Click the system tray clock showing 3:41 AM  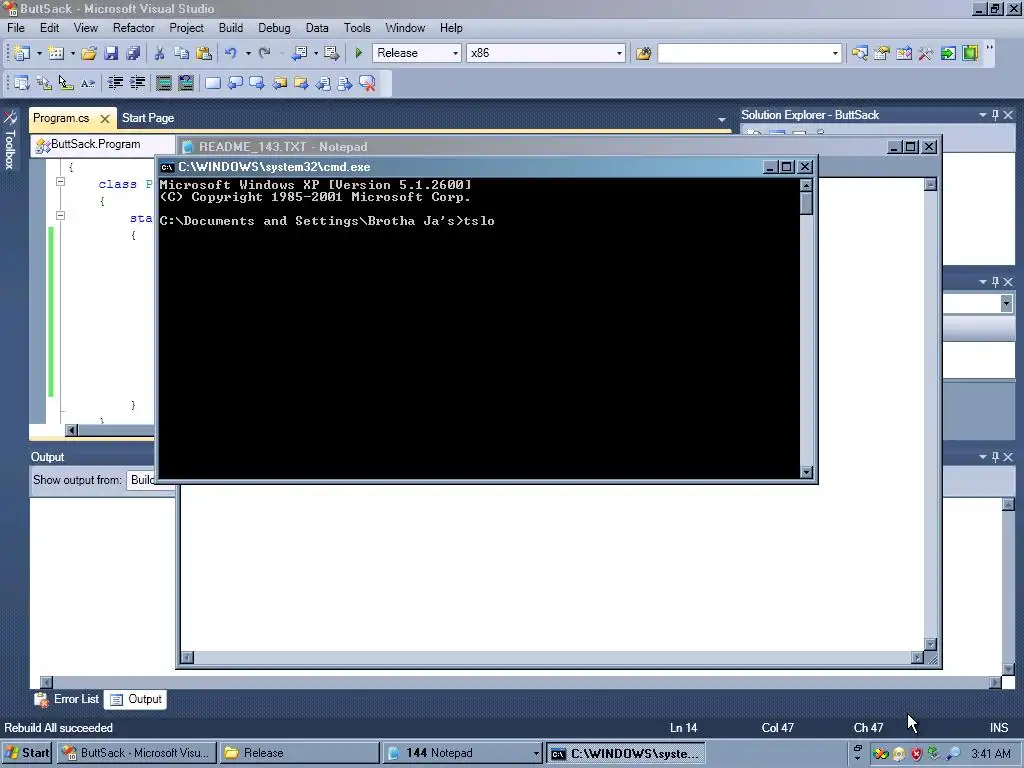[x=991, y=754]
